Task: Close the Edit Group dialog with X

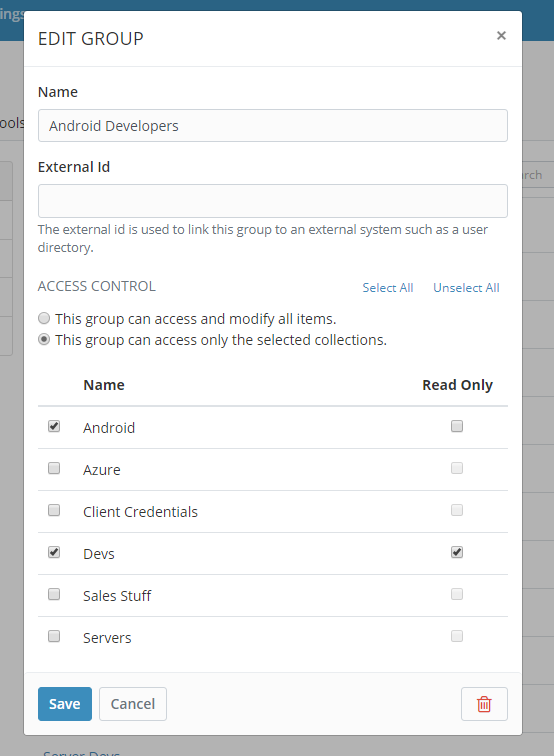Action: (501, 35)
